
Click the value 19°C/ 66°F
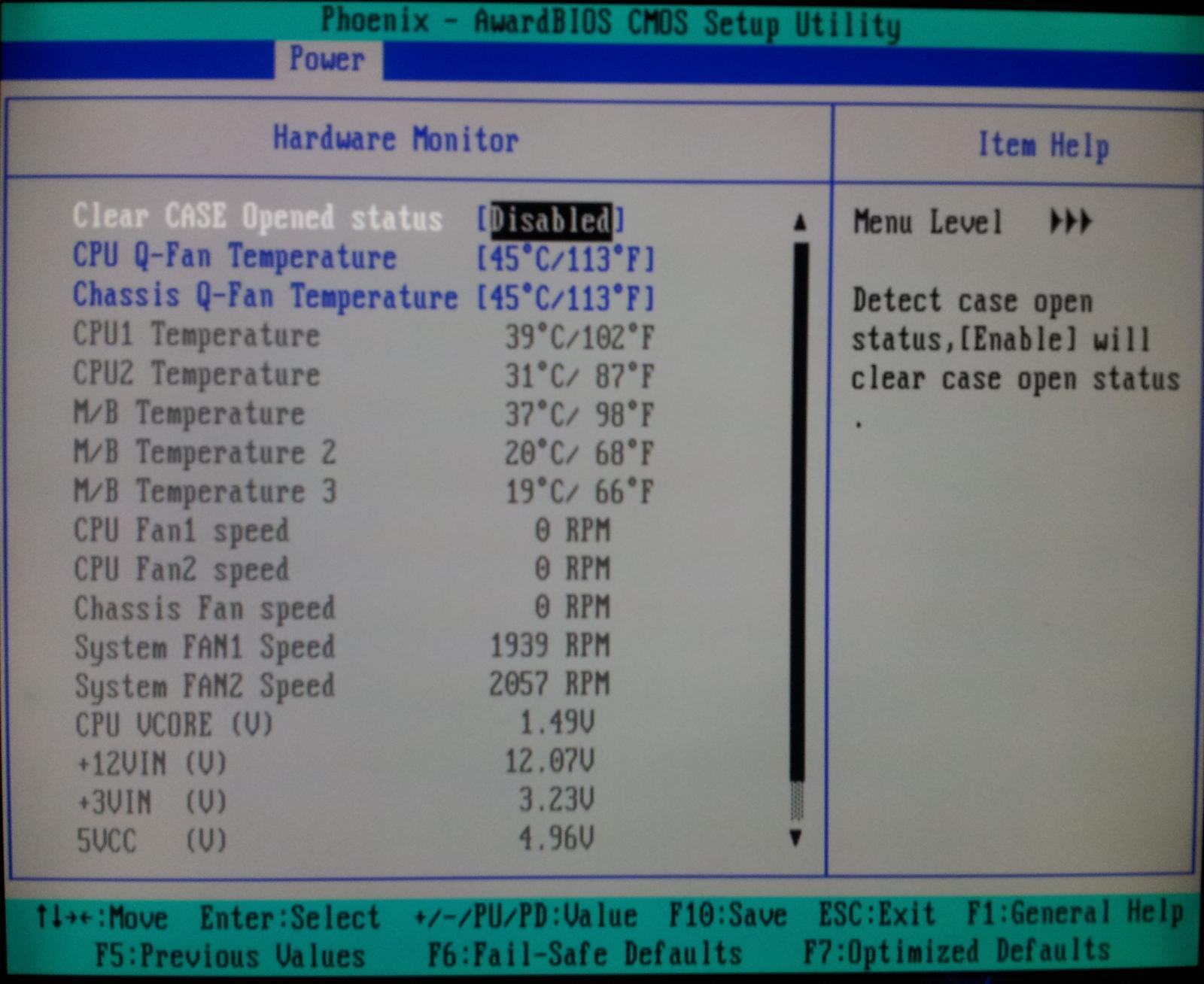[x=579, y=493]
